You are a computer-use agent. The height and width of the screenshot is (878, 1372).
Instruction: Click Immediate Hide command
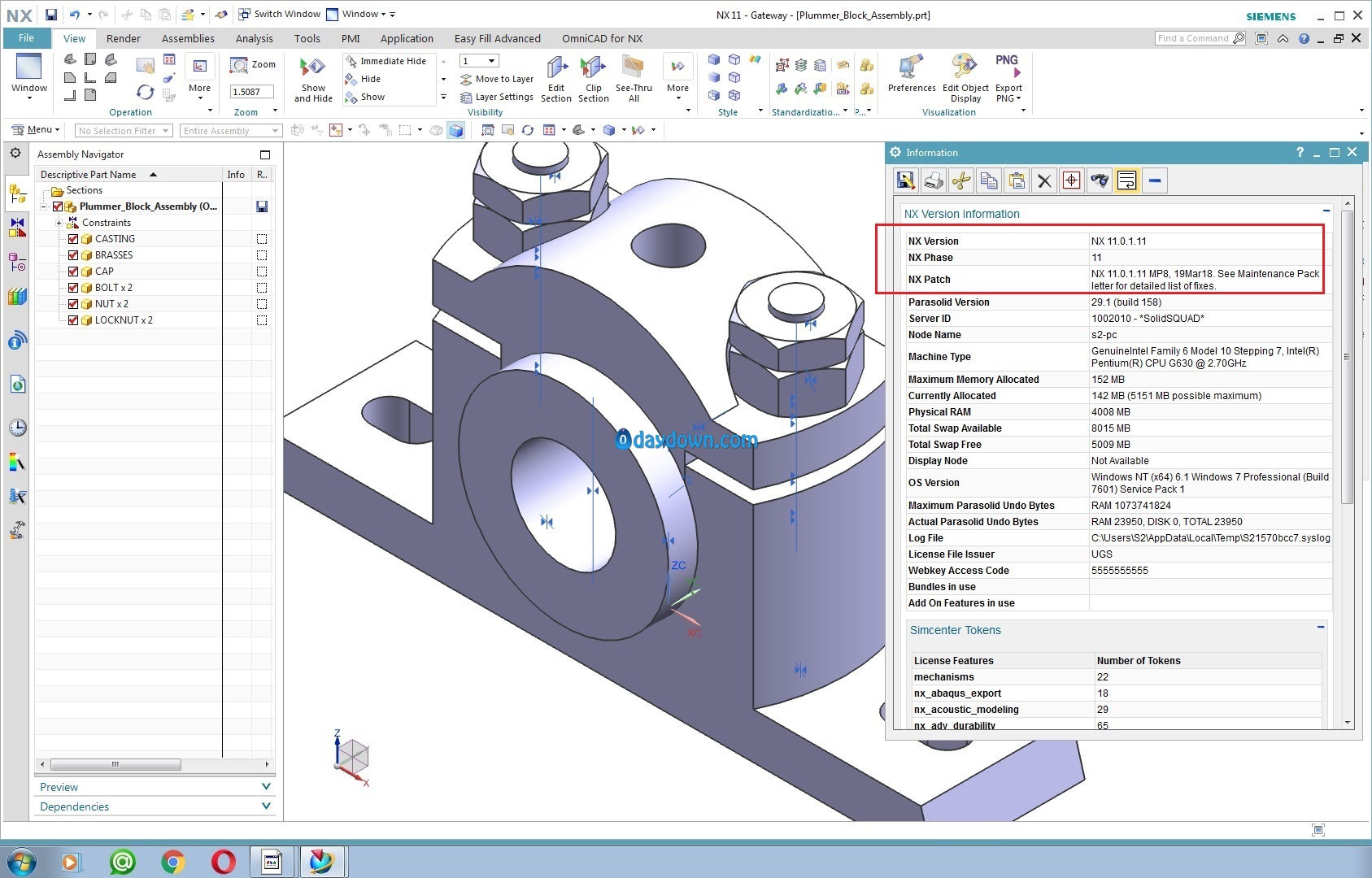click(x=385, y=61)
